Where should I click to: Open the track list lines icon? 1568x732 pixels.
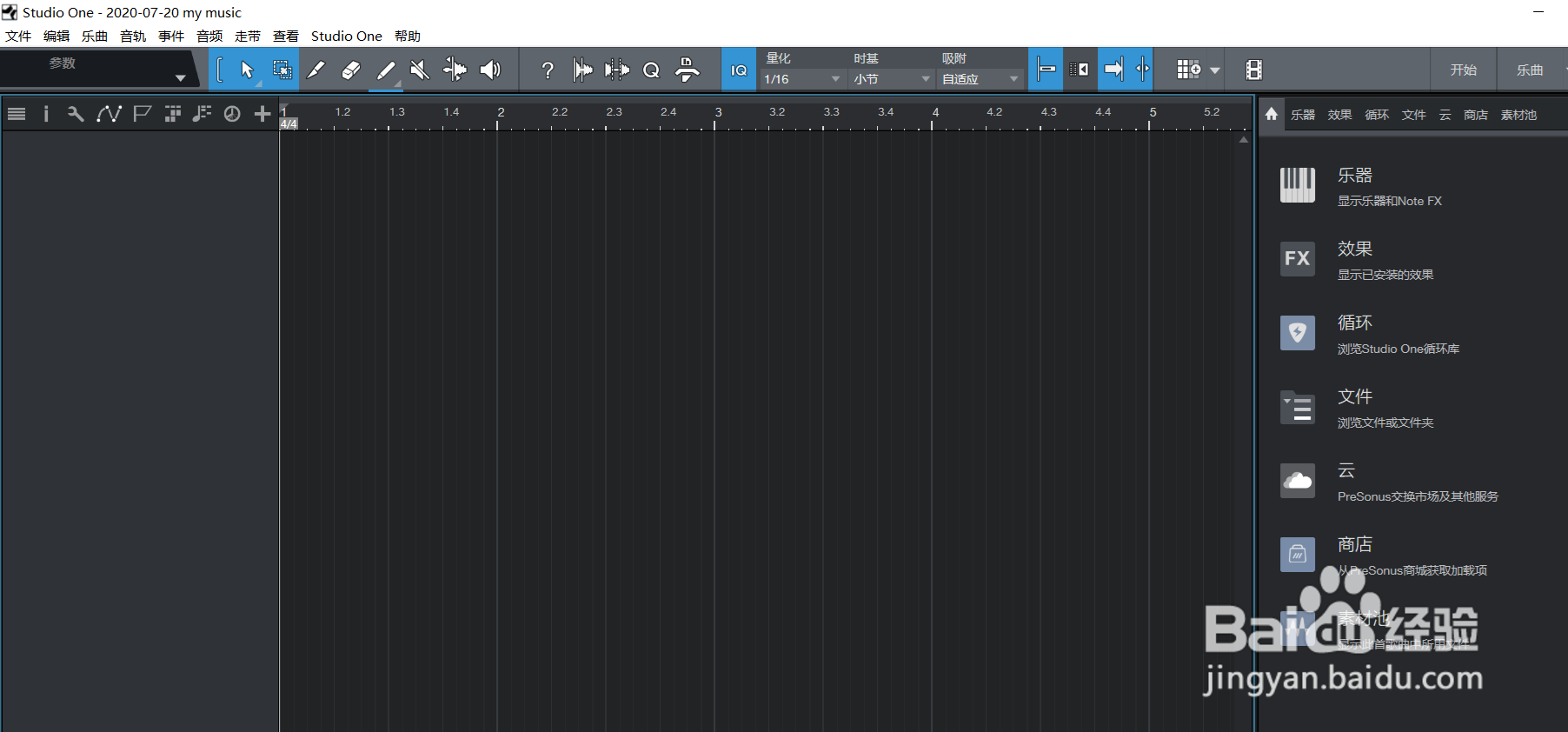pos(16,114)
